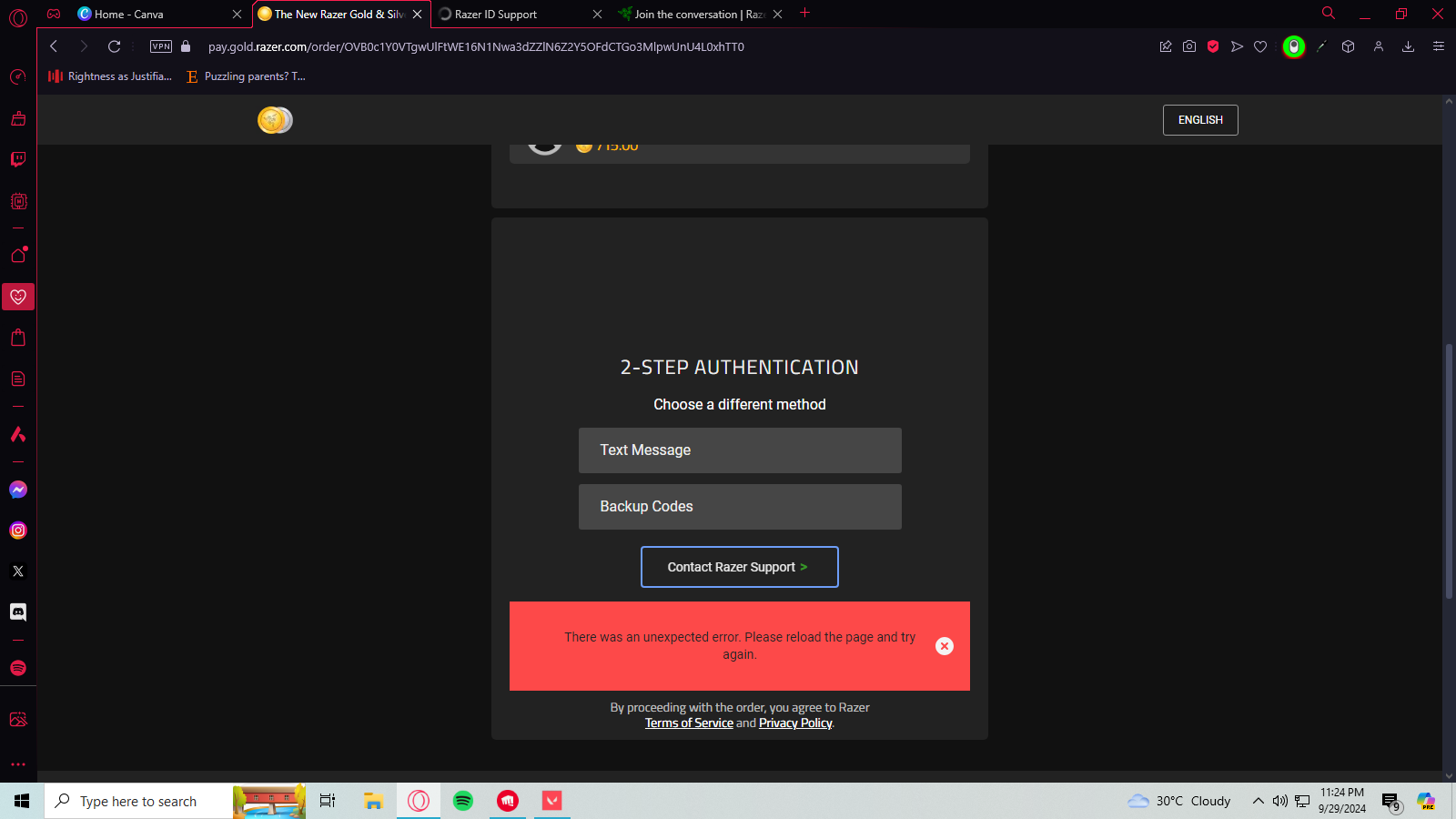
Task: Dismiss the red error message
Action: (x=945, y=646)
